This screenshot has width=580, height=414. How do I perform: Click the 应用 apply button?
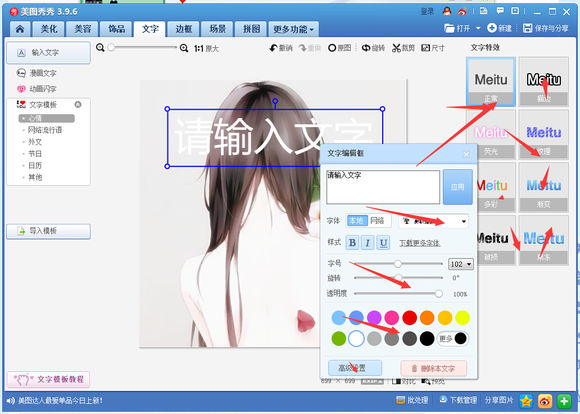pos(458,187)
